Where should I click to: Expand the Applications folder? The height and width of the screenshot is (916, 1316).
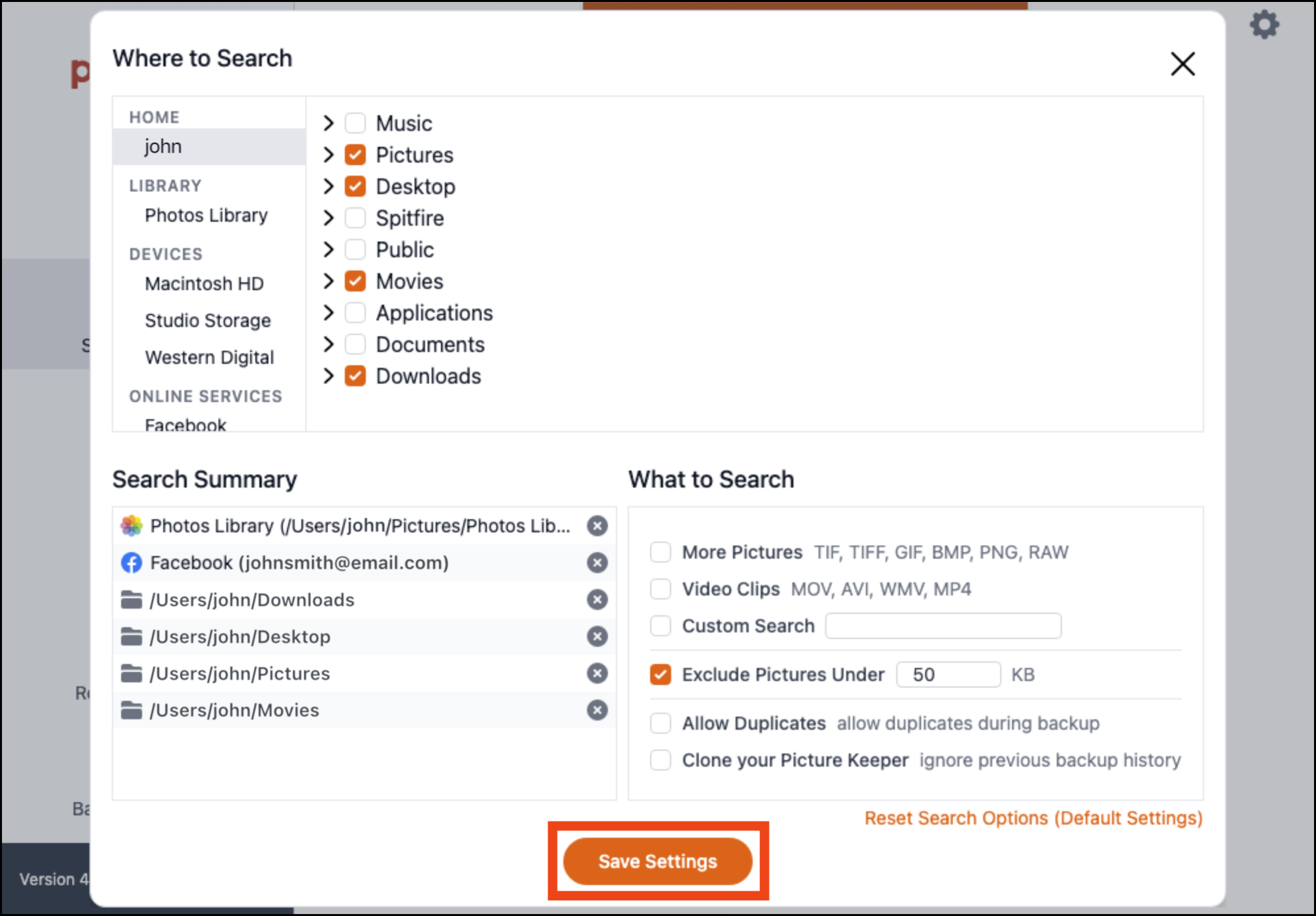tap(328, 313)
